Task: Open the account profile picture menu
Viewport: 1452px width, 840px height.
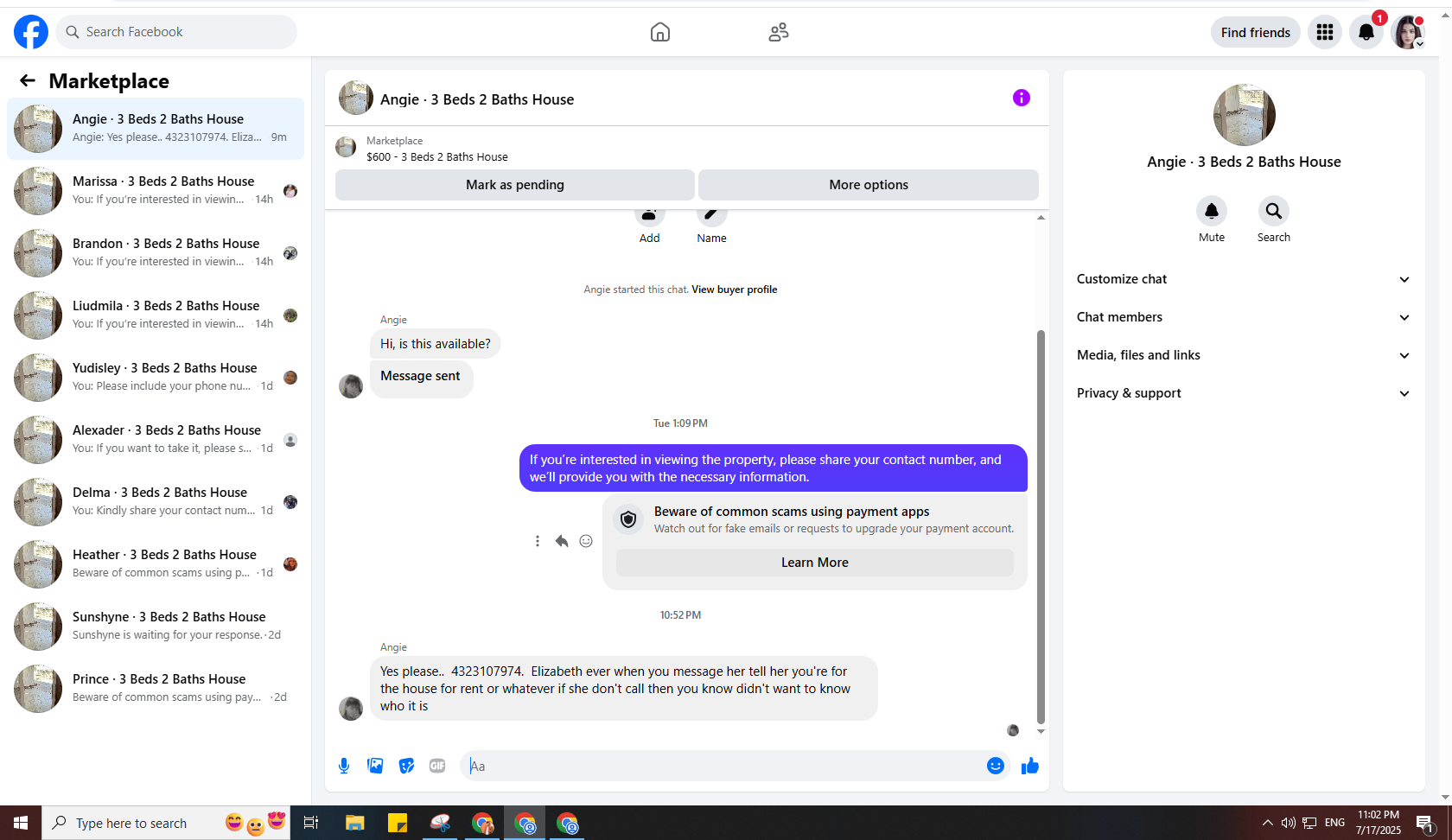Action: click(1408, 32)
